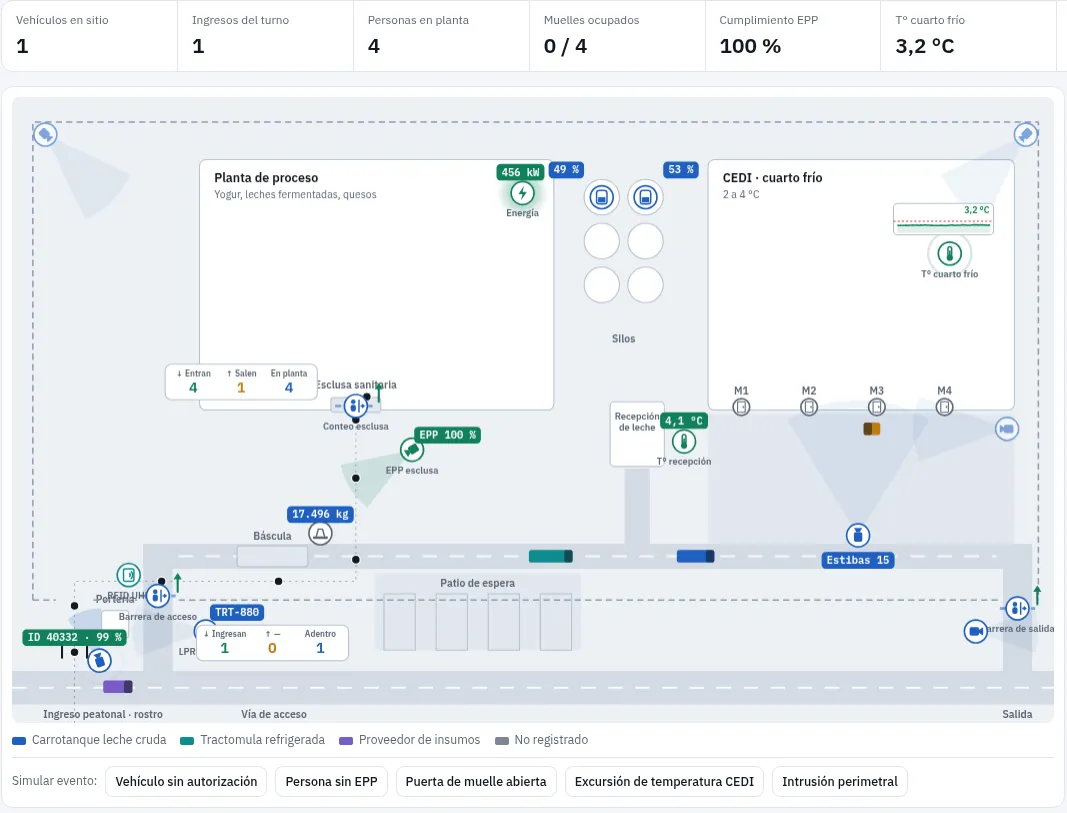The height and width of the screenshot is (813, 1067).
Task: Simulate Vehículo sin autorización event
Action: [186, 782]
